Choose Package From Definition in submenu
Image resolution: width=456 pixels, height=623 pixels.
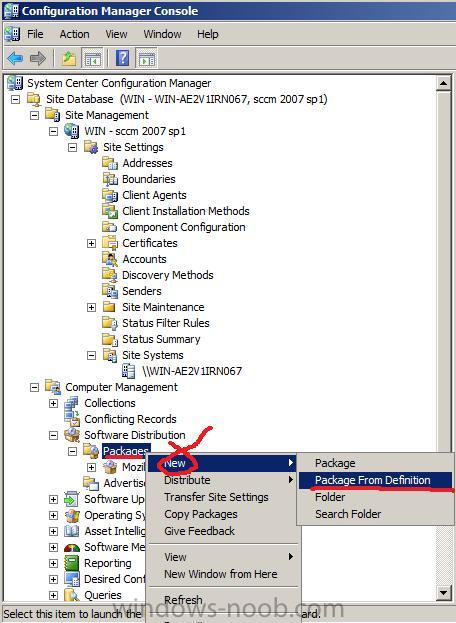375,480
